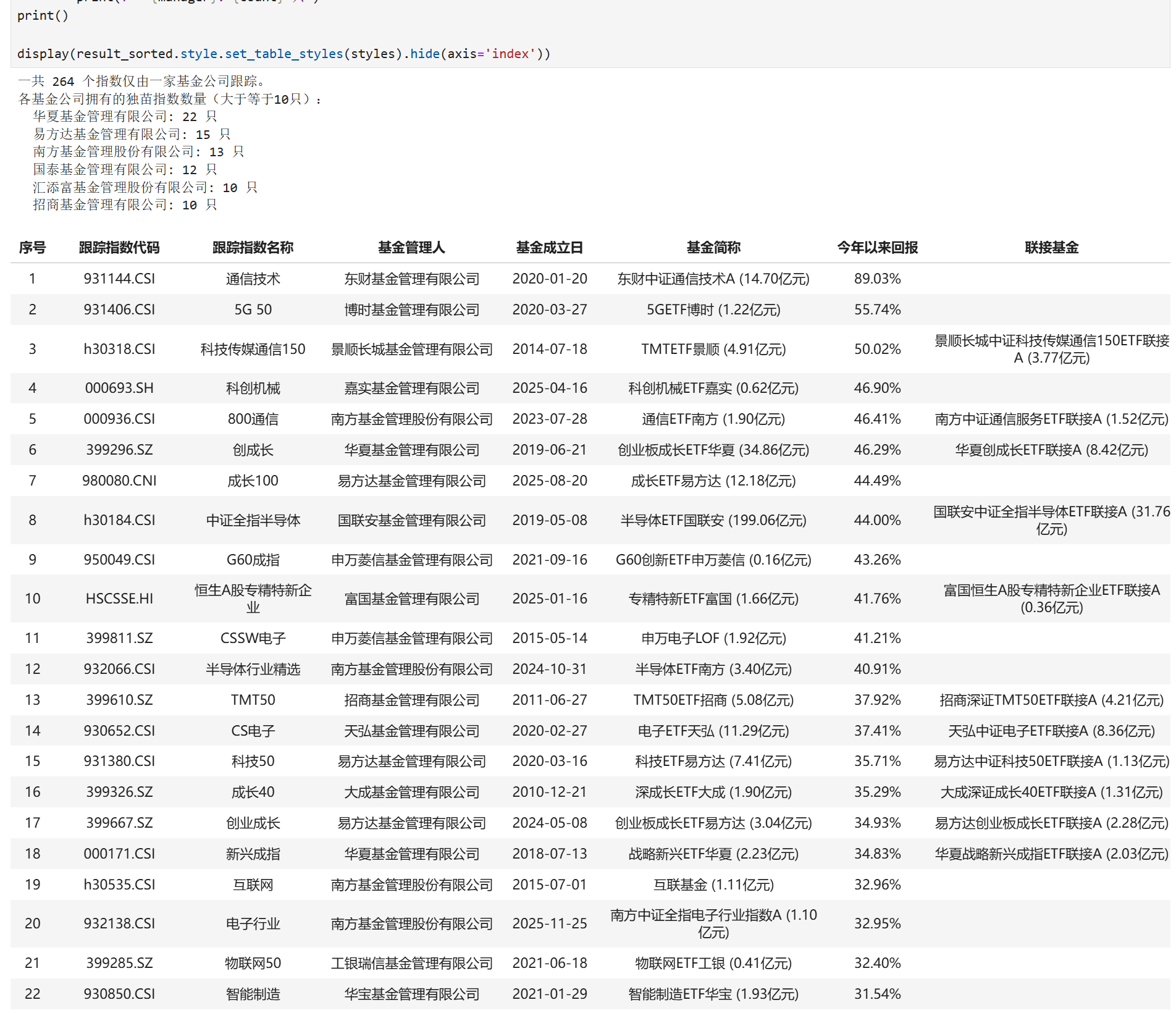This screenshot has width=1176, height=1013.
Task: Click linked fund 南方中证通信服务ETF联接A
Action: click(x=1051, y=419)
